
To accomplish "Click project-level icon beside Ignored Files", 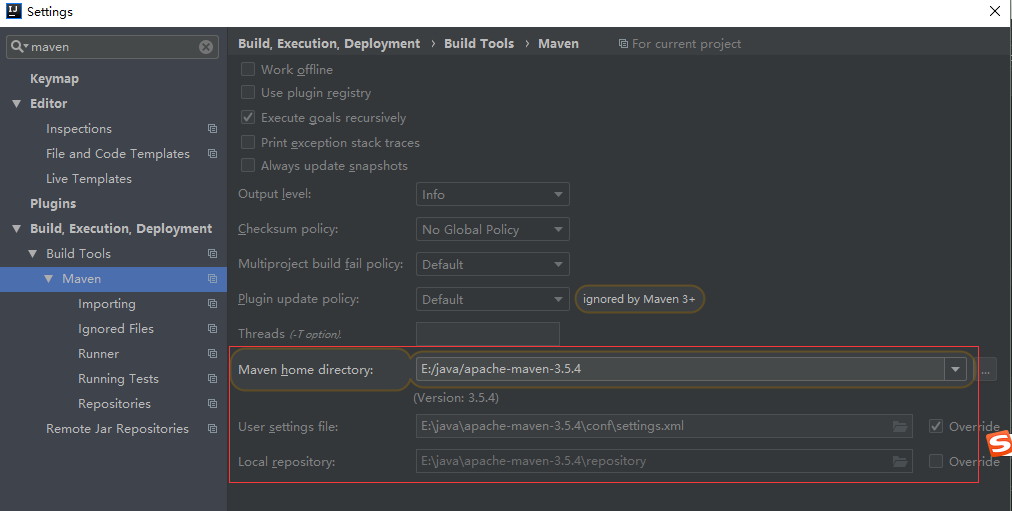I will (212, 328).
